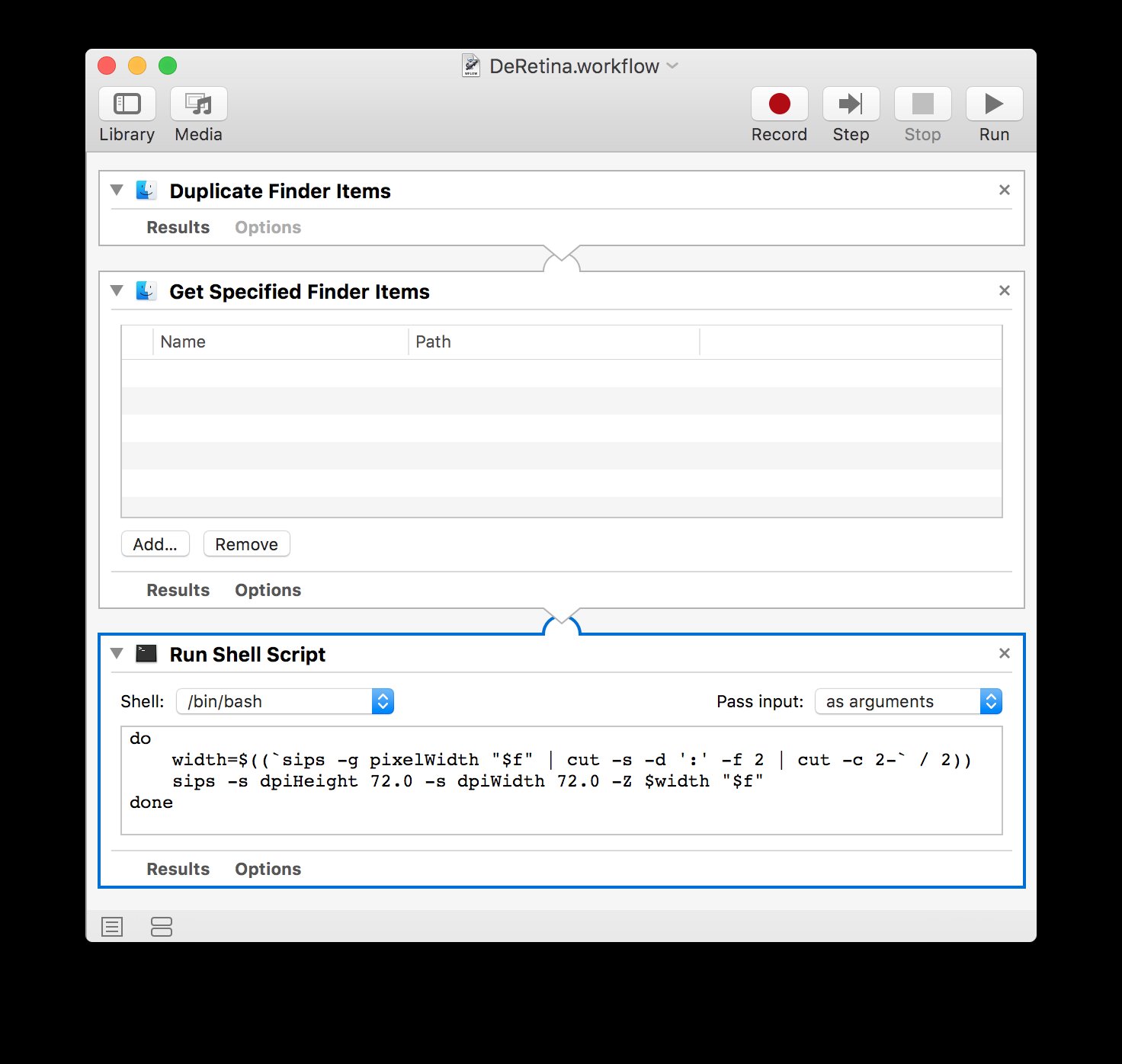Viewport: 1122px width, 1064px height.
Task: Show the workflow variables at bottom bar
Action: click(162, 927)
